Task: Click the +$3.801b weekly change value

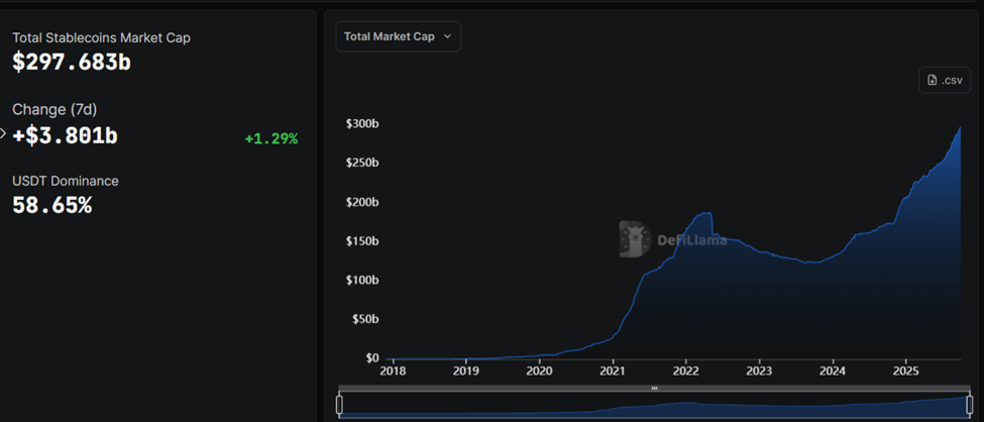Action: (x=65, y=135)
